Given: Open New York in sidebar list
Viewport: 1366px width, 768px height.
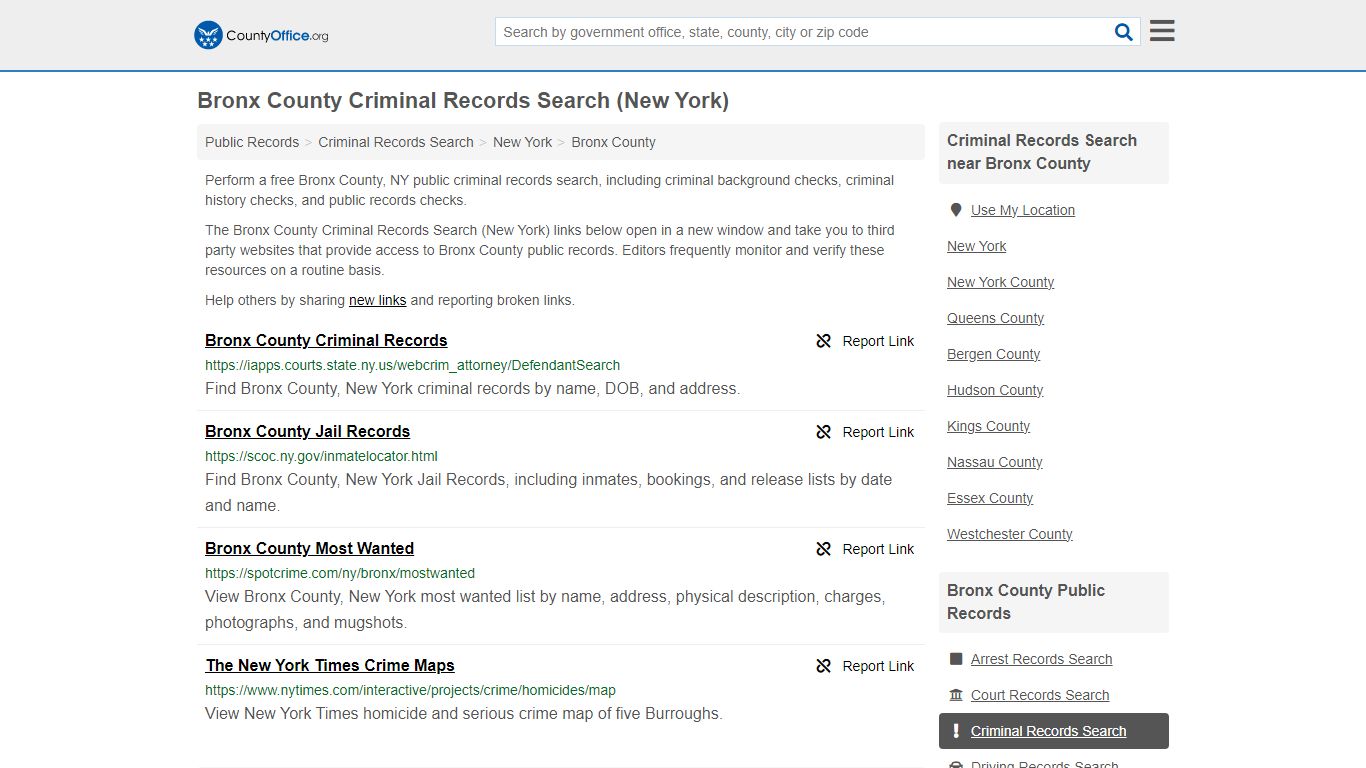Looking at the screenshot, I should pyautogui.click(x=976, y=246).
